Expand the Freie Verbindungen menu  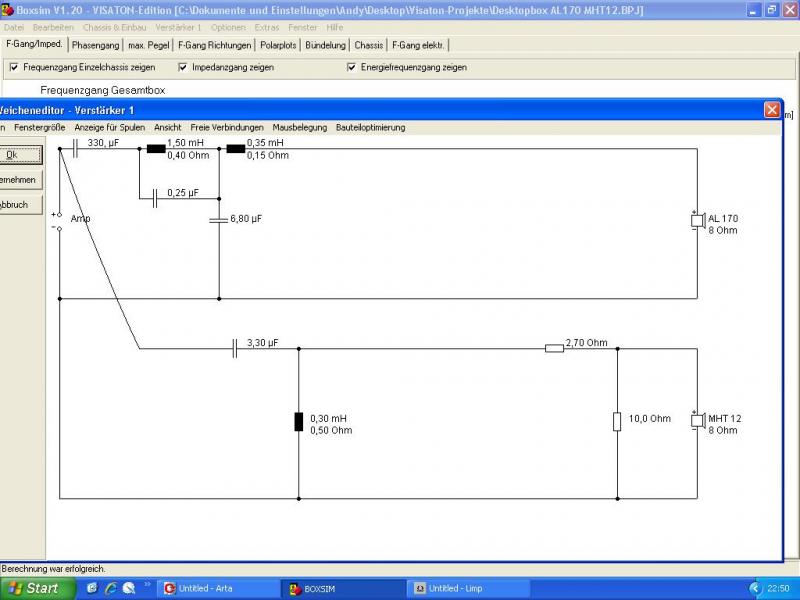pyautogui.click(x=227, y=128)
